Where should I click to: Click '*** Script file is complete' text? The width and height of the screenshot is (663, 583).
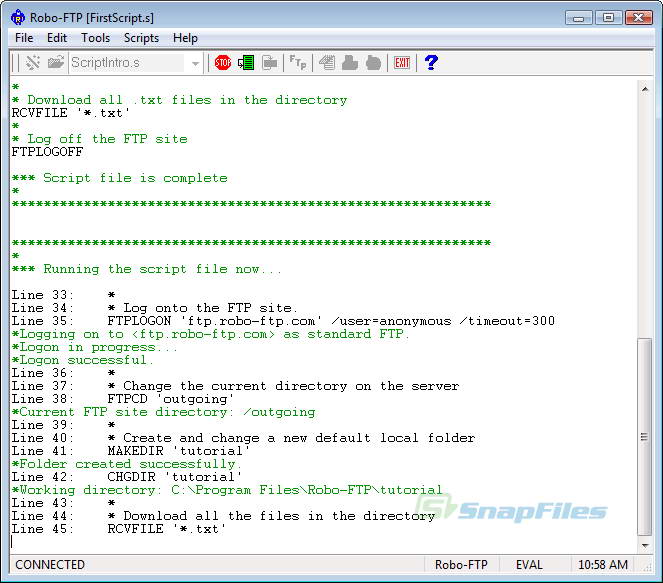(120, 178)
